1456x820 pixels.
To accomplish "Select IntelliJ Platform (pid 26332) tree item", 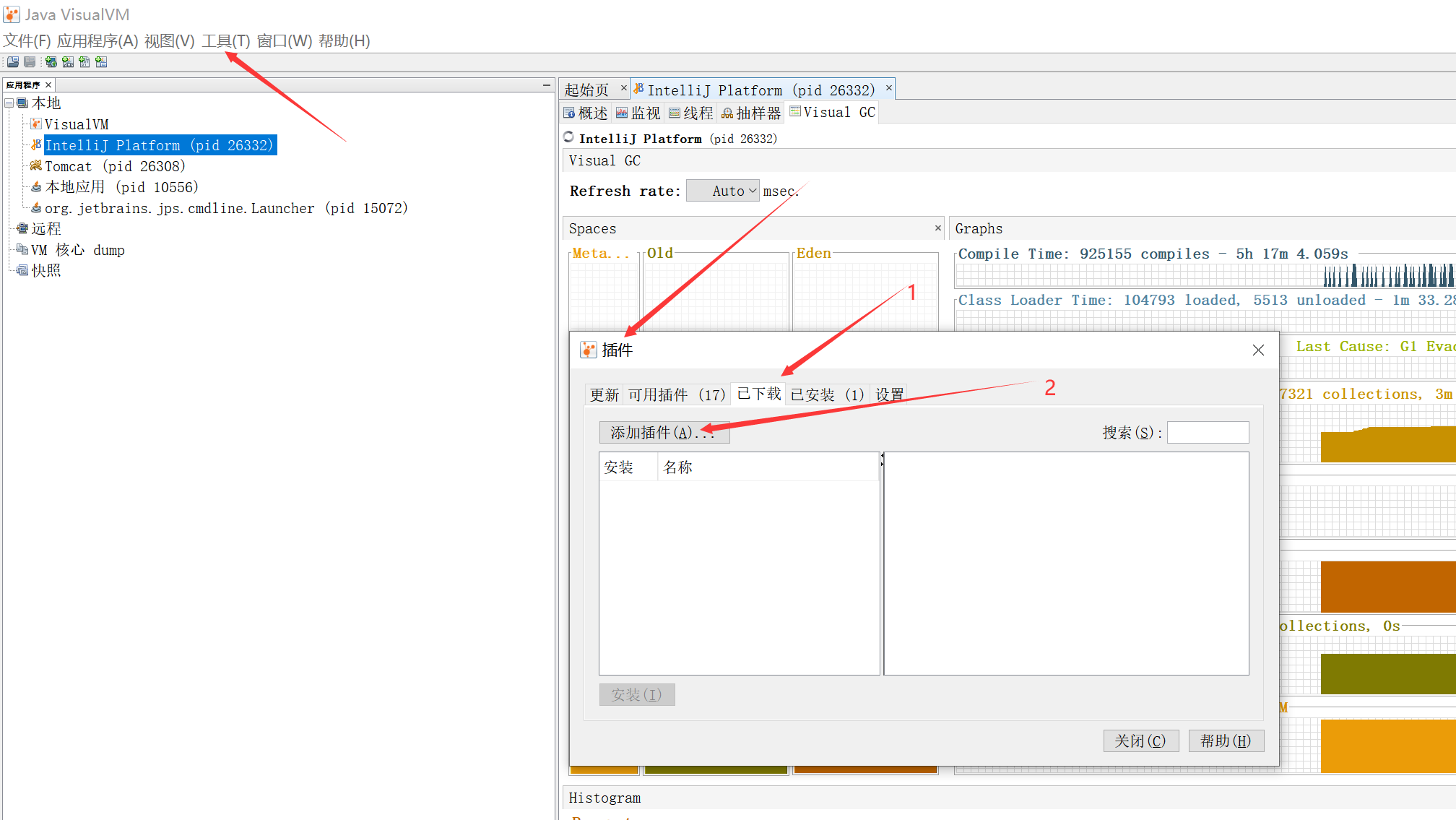I will pos(160,145).
